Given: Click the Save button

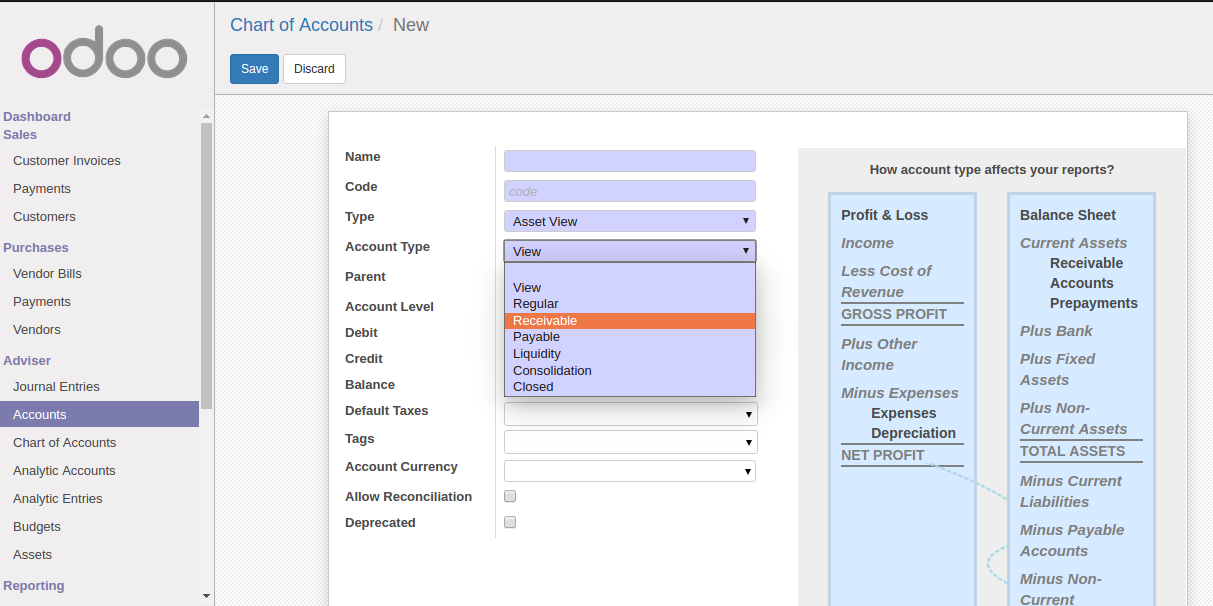Looking at the screenshot, I should click(x=254, y=69).
